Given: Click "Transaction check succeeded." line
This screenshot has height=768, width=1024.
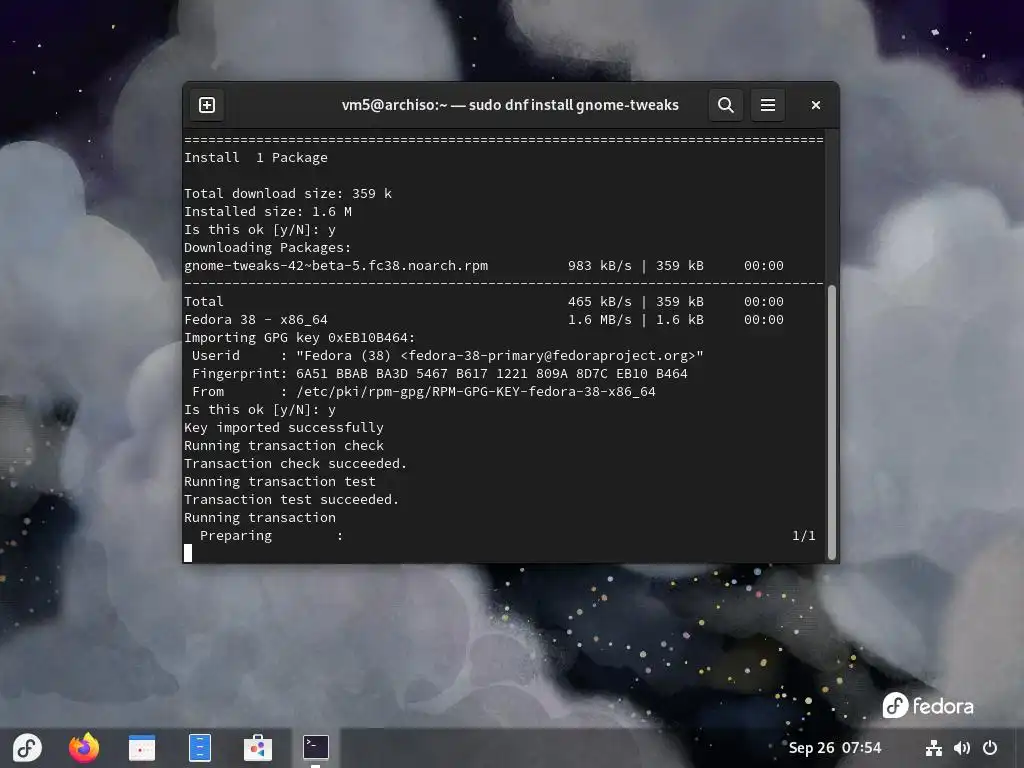Looking at the screenshot, I should [295, 464].
